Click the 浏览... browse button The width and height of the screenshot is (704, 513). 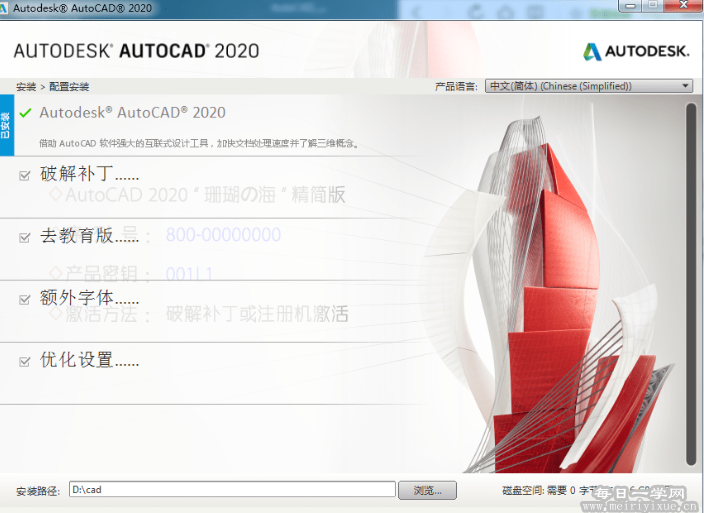point(427,490)
